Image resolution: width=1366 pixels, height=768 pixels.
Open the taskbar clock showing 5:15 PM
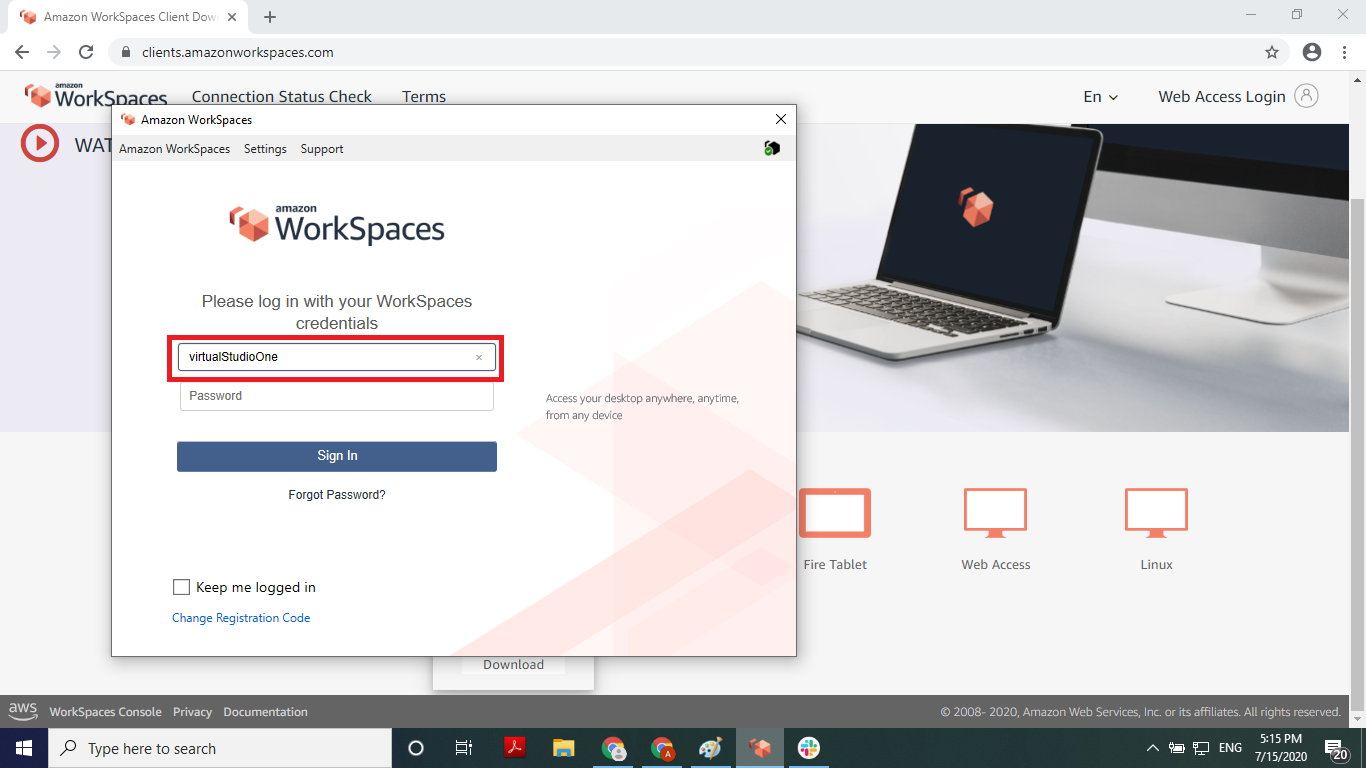click(x=1281, y=748)
